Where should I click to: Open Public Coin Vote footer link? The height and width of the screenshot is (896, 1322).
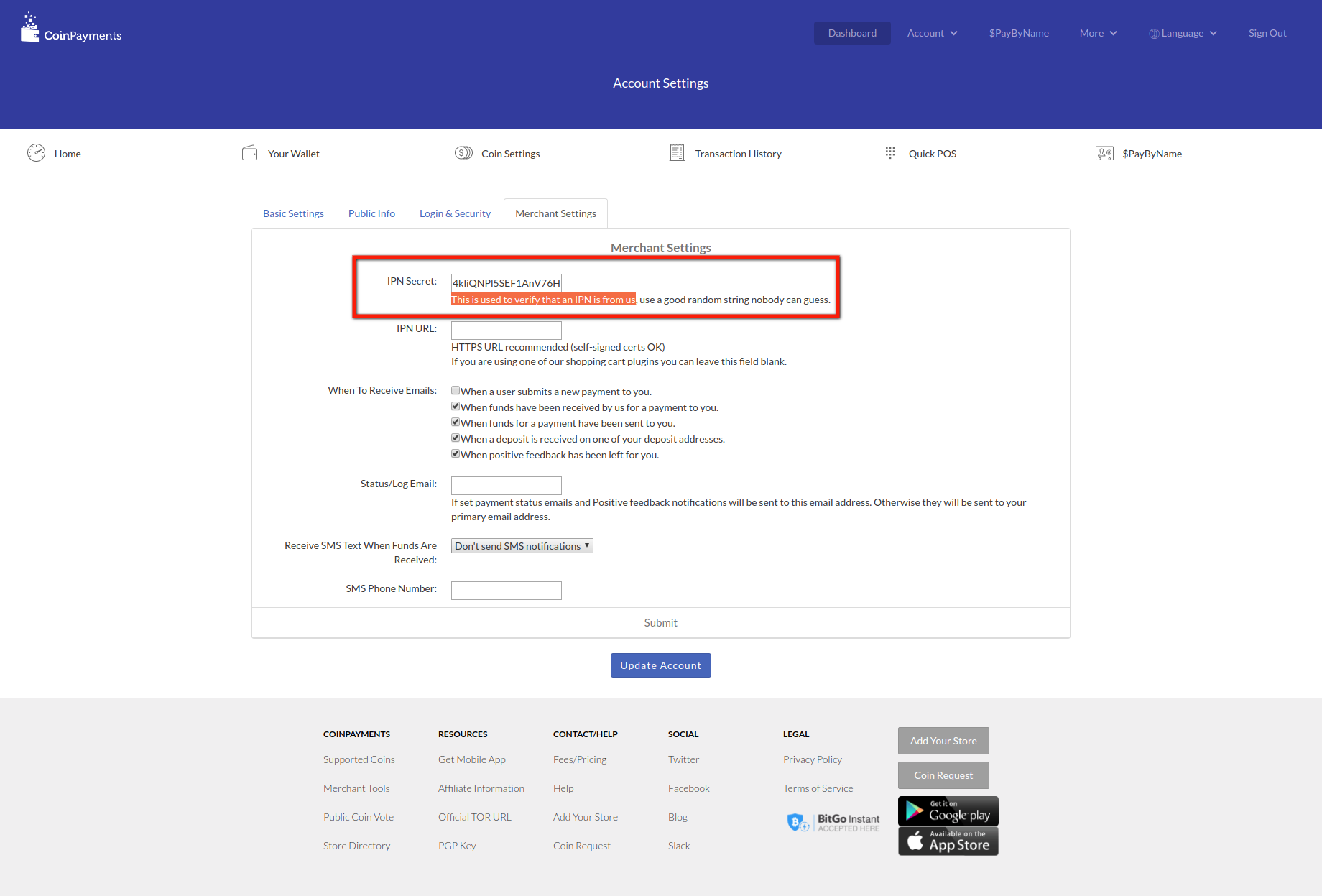359,817
